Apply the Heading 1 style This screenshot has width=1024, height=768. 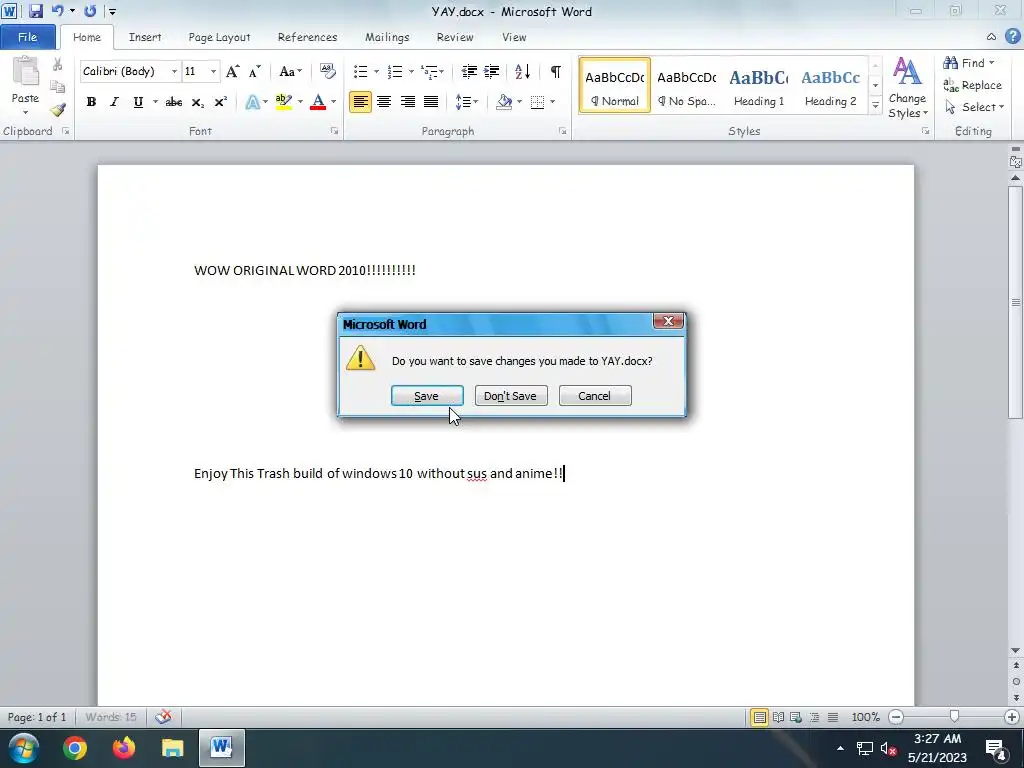758,86
